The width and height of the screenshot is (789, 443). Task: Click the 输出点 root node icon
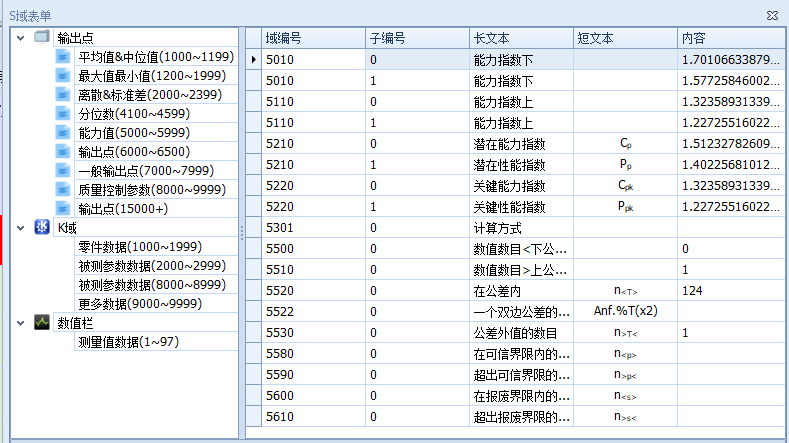click(42, 38)
